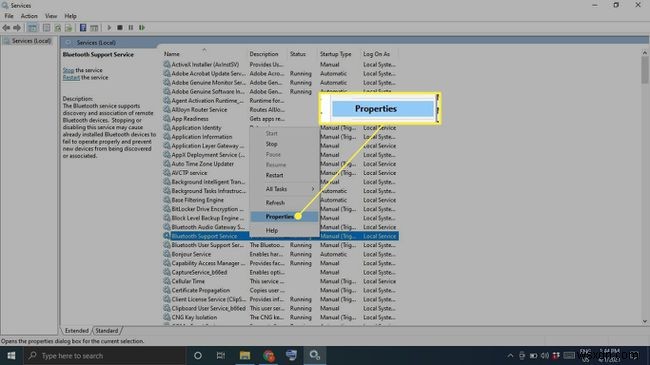Choose Restart in the context menu
Viewport: 650px width, 365px height.
click(x=274, y=175)
